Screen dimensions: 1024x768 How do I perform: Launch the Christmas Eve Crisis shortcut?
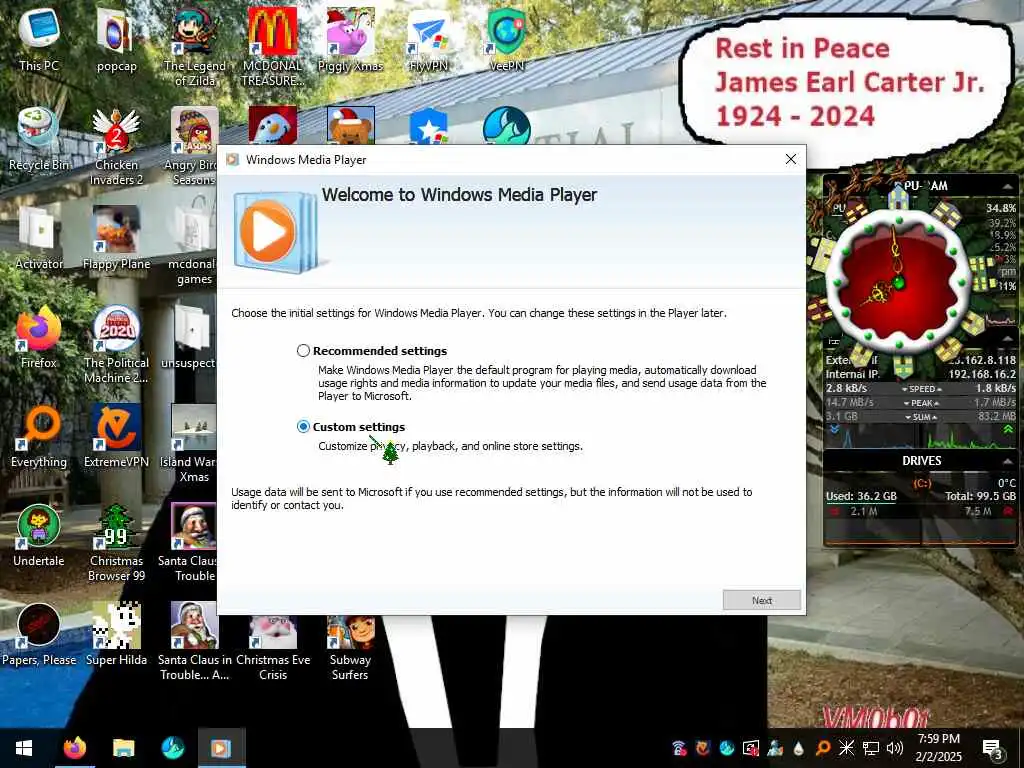[x=272, y=648]
